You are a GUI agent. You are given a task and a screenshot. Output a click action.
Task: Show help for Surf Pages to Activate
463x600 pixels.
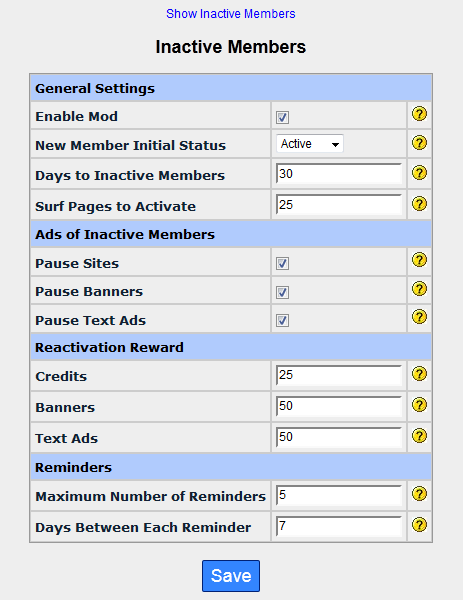coord(419,204)
